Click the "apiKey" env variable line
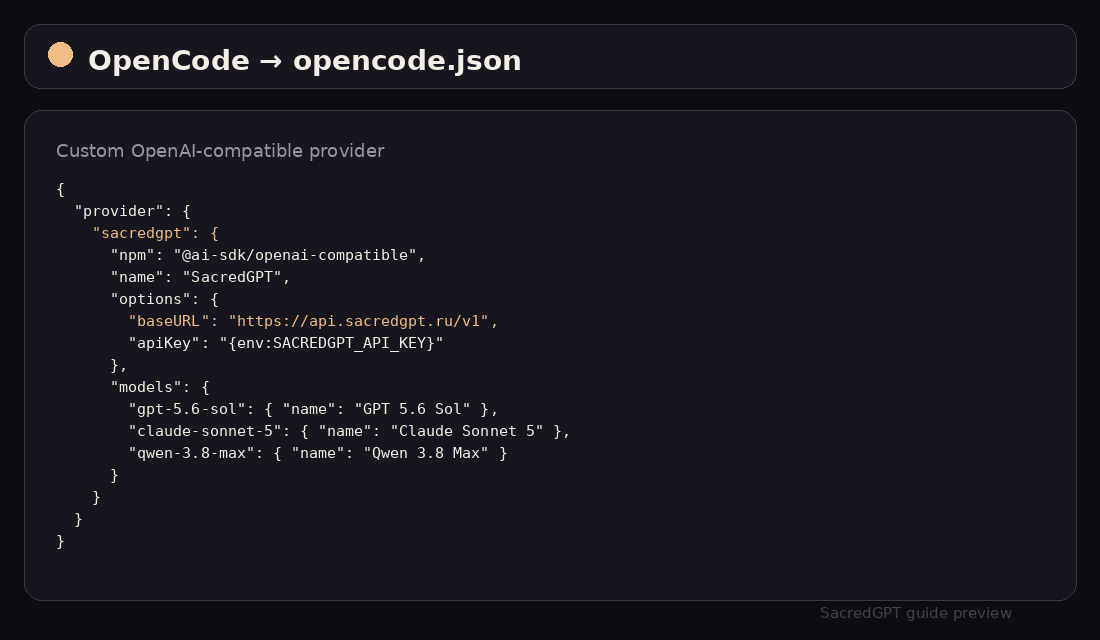 pos(286,343)
